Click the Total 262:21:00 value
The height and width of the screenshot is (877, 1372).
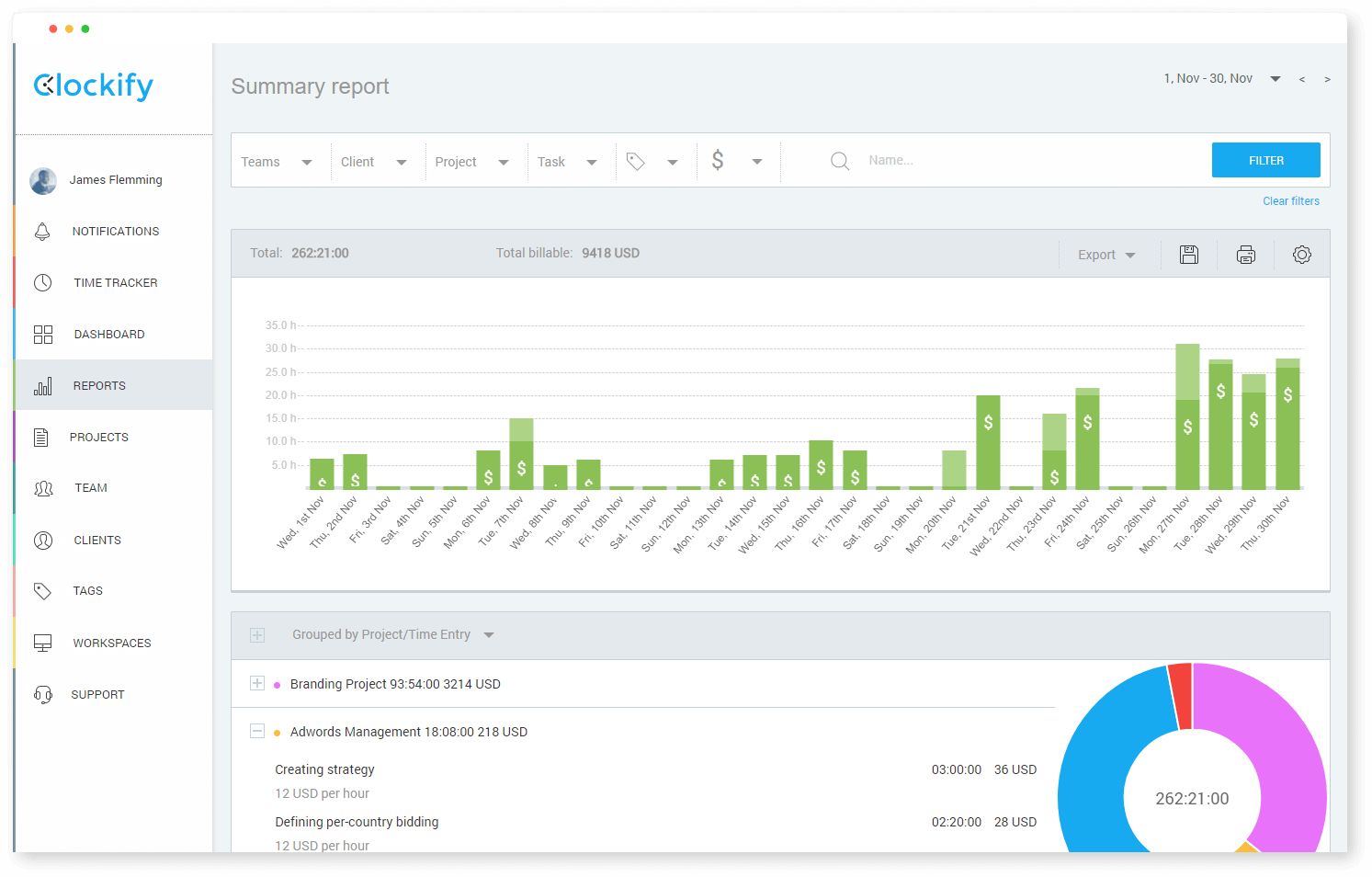click(x=320, y=254)
